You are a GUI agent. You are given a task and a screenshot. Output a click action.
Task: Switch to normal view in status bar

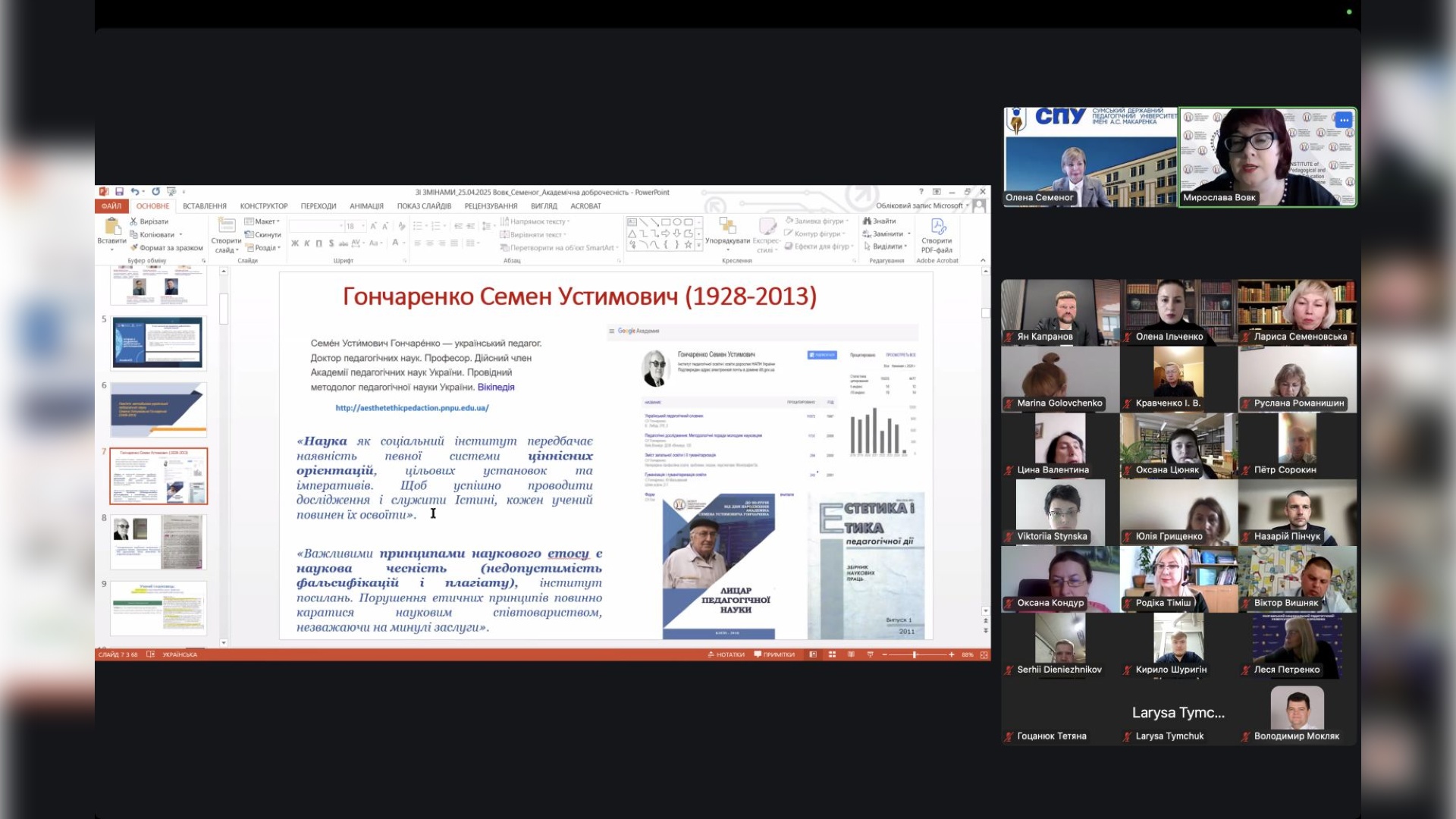[x=813, y=654]
